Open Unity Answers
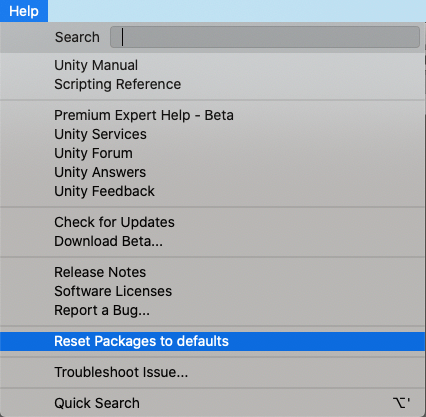The width and height of the screenshot is (426, 417). [x=213, y=172]
